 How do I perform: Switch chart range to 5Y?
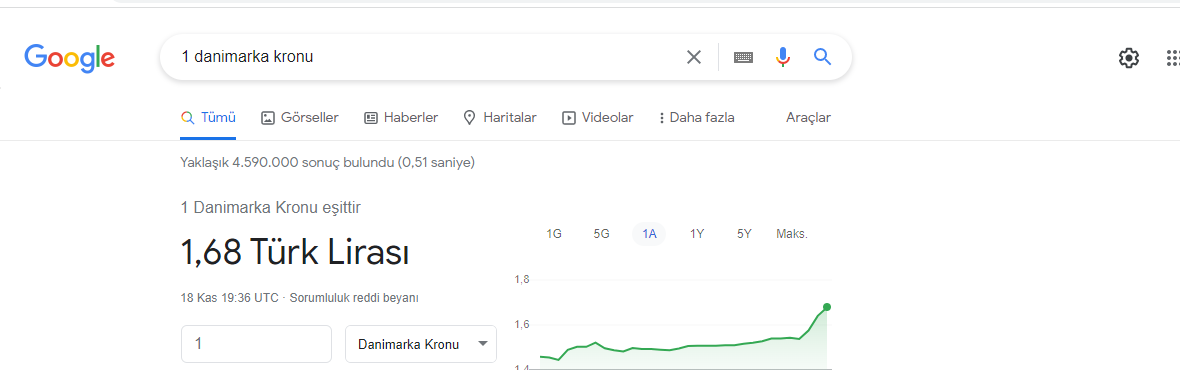tap(744, 234)
